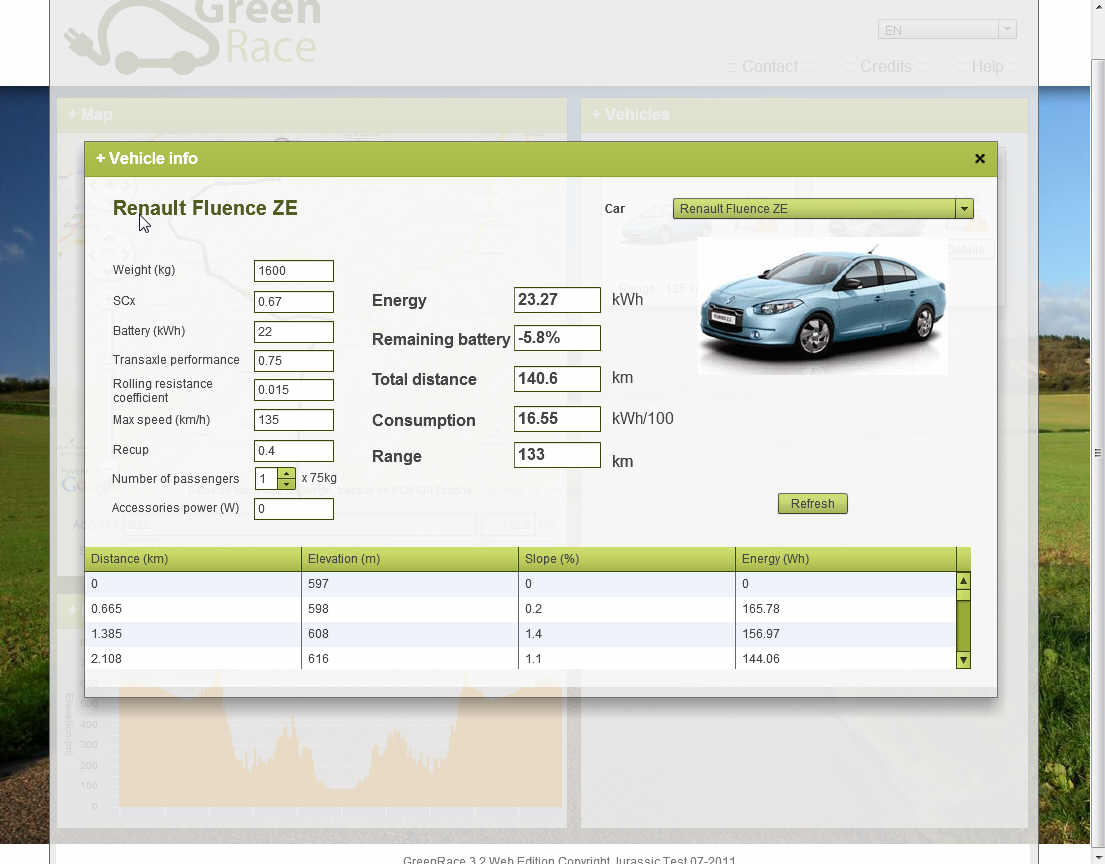1105x864 pixels.
Task: Click the Refresh button
Action: click(813, 504)
